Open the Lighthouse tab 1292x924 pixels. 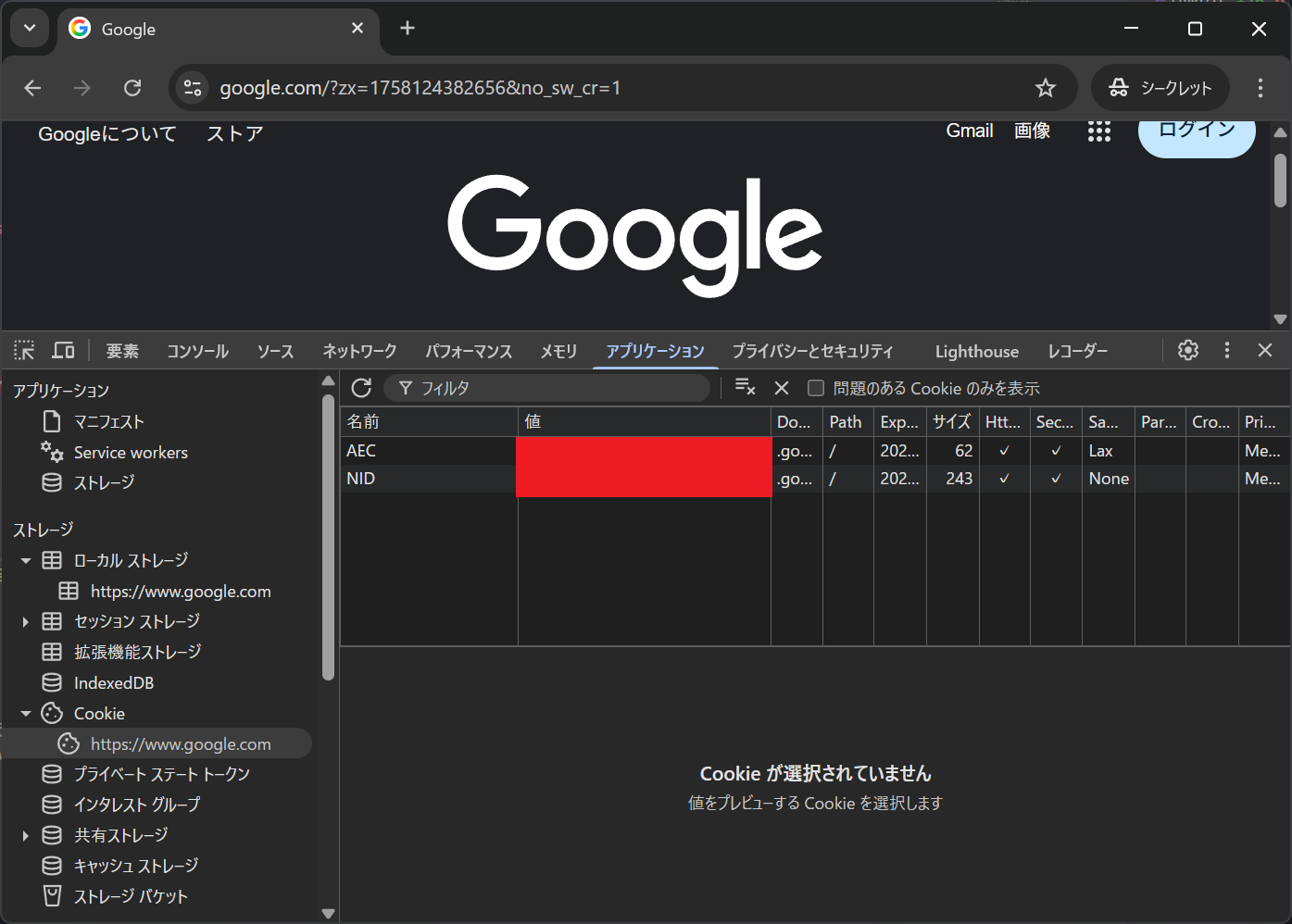pyautogui.click(x=977, y=351)
